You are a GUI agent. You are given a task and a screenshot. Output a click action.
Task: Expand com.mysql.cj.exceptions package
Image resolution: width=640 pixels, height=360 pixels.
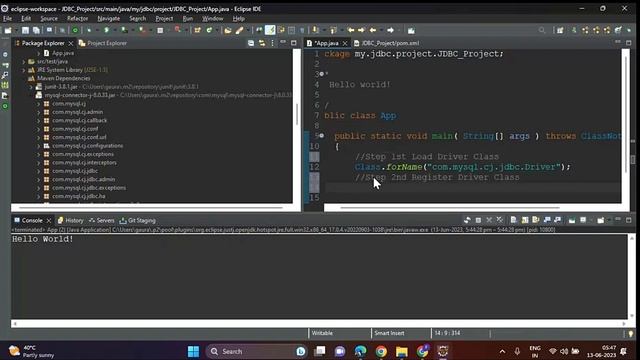click(x=39, y=154)
